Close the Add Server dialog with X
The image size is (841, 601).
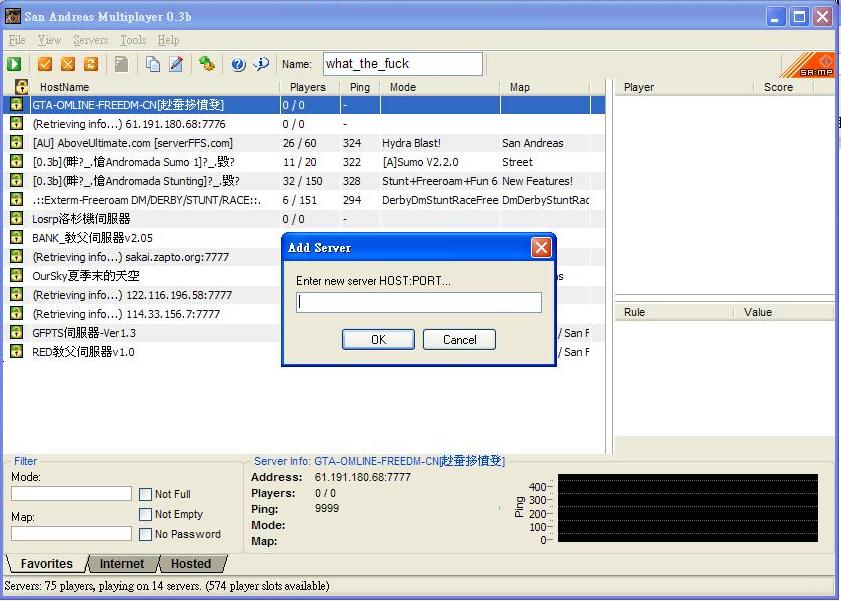click(541, 247)
